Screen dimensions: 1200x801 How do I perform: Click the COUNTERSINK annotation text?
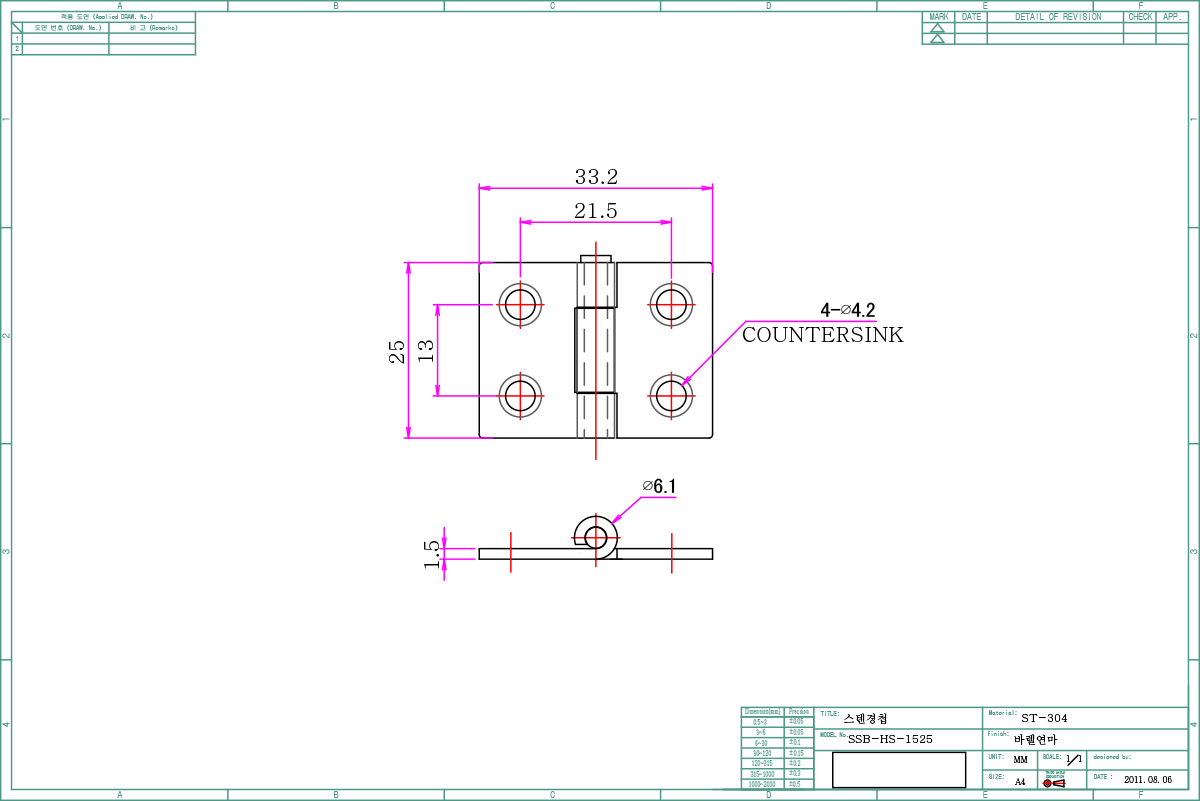(822, 335)
